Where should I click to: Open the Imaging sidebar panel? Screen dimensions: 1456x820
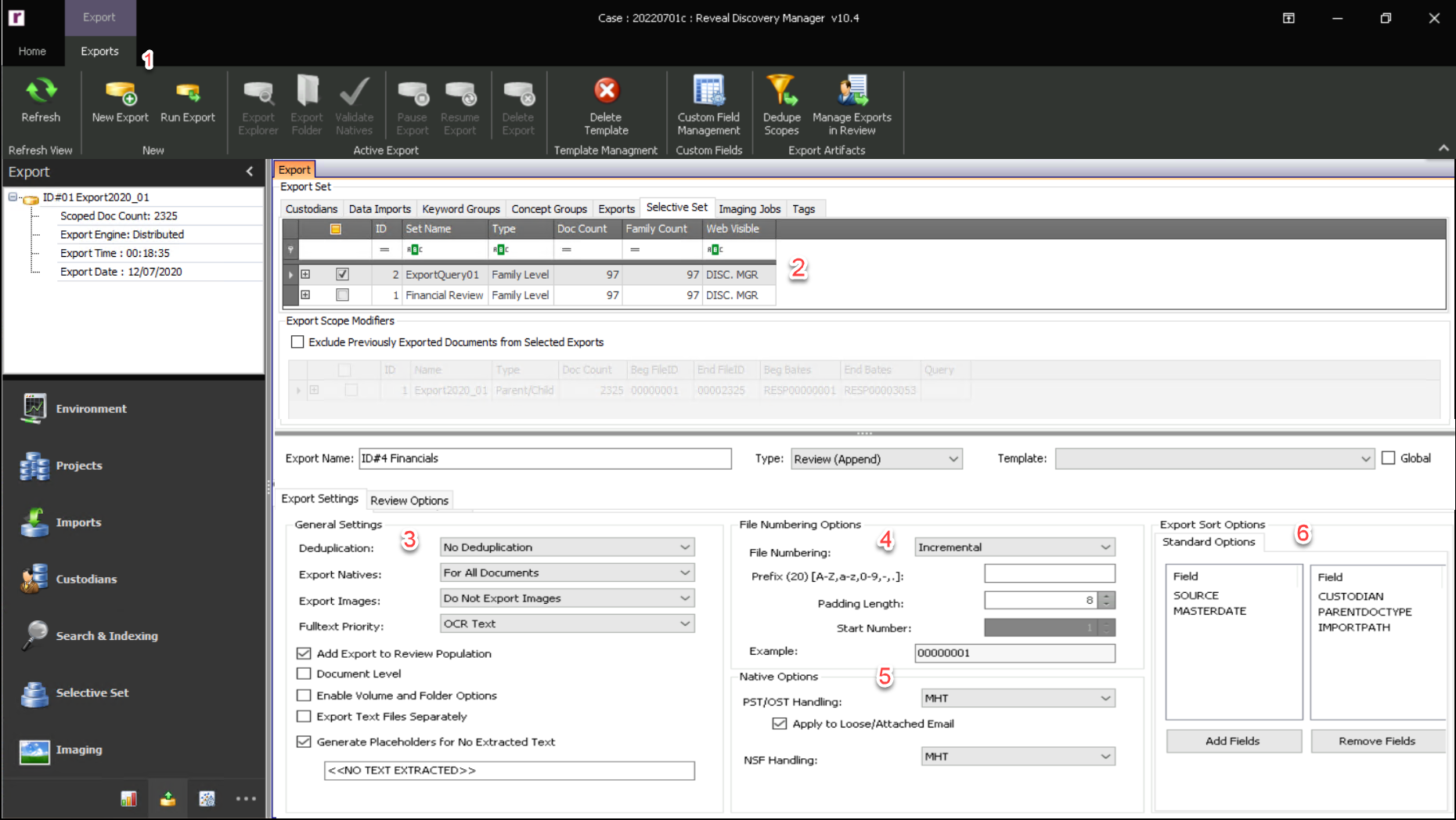coord(78,750)
